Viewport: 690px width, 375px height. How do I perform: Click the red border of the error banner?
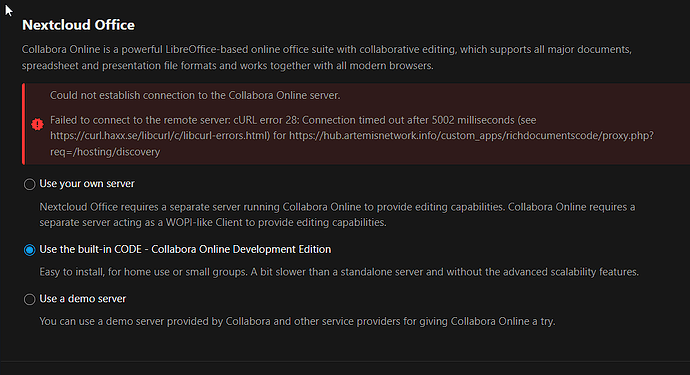coord(23,124)
